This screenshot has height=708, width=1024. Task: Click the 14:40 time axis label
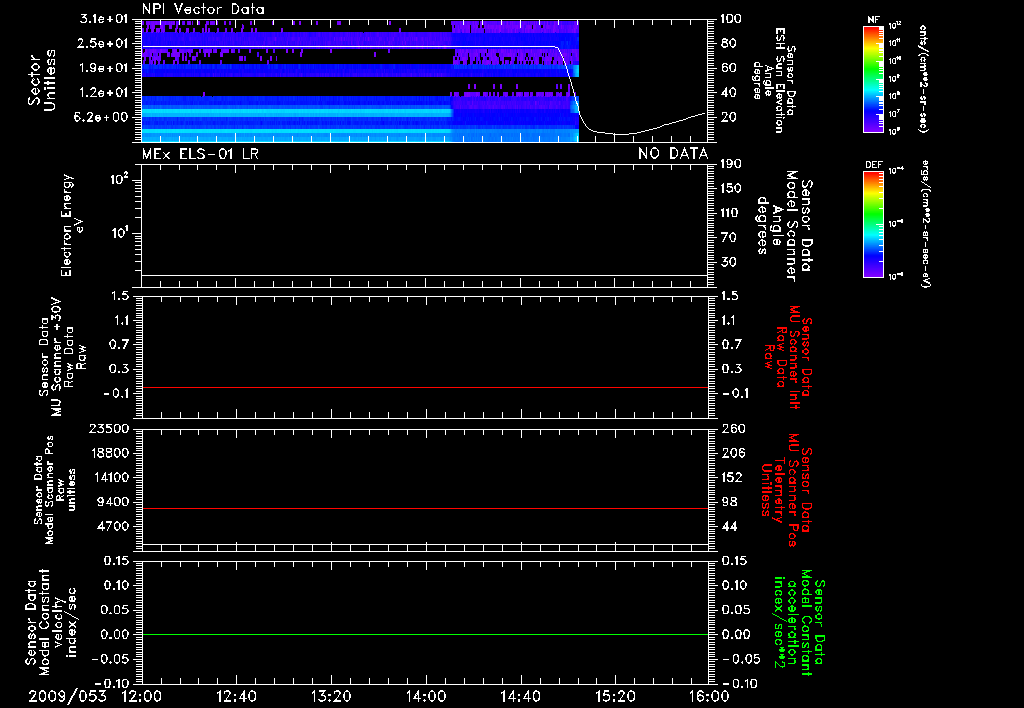point(520,696)
